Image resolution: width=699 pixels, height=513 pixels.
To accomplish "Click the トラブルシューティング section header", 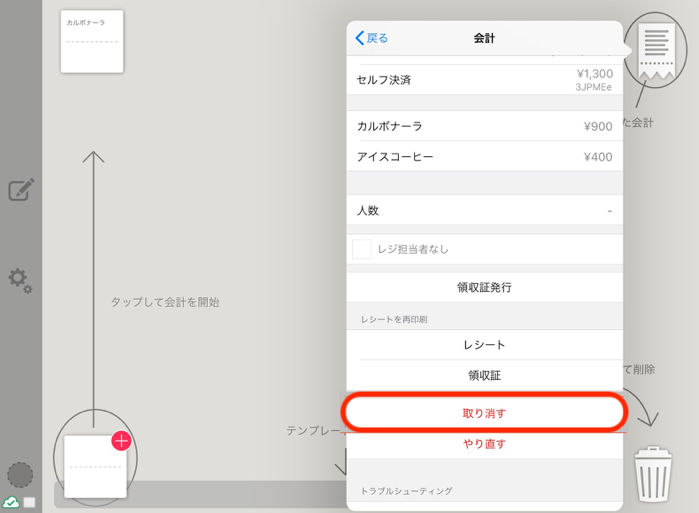I will coord(407,491).
